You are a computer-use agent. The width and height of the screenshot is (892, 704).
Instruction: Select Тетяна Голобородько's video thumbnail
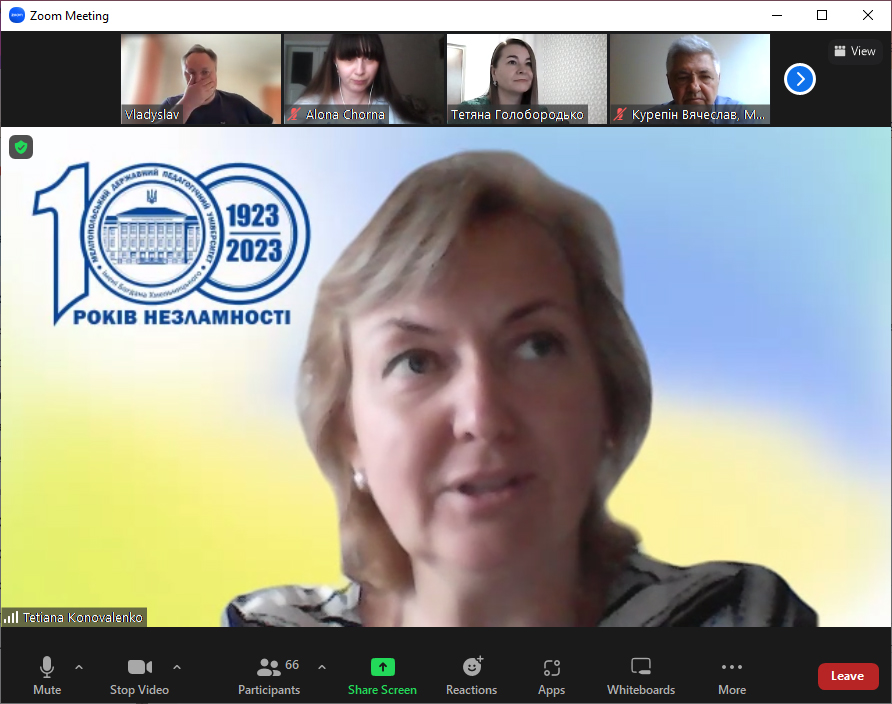point(527,79)
